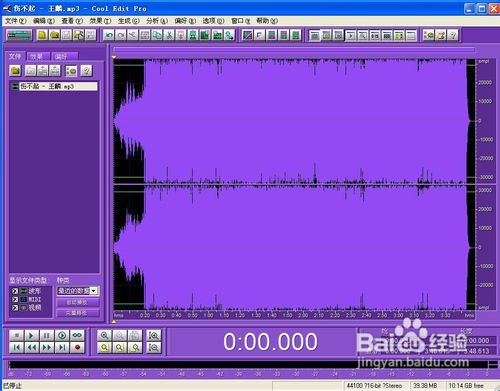Click the question-mark help icon in main toolbar
The height and width of the screenshot is (391, 500).
pyautogui.click(x=453, y=35)
